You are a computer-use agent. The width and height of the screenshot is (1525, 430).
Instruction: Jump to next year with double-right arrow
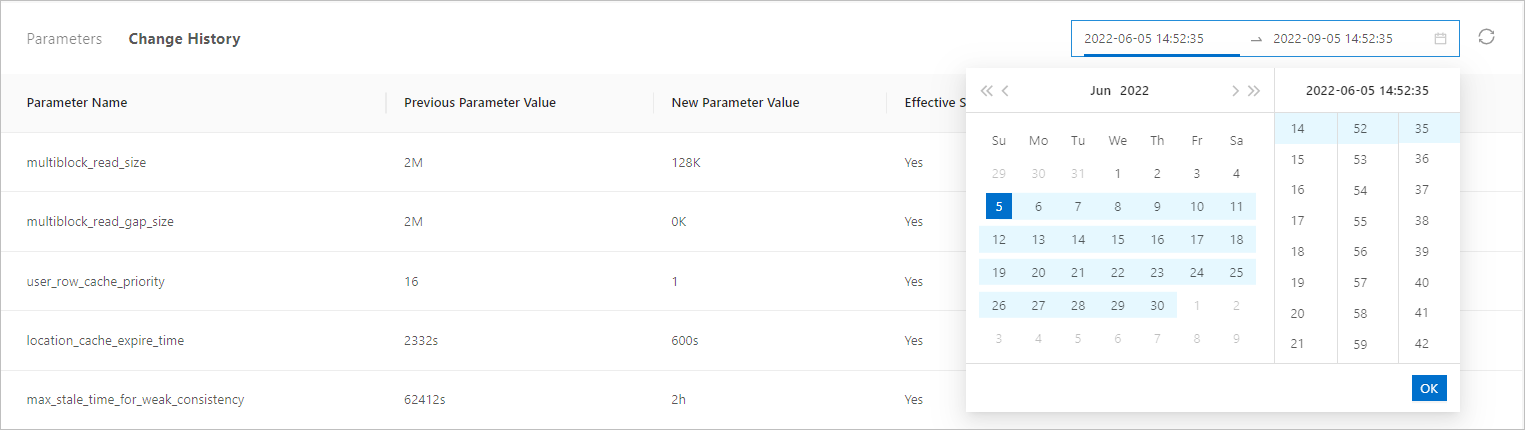[x=1254, y=91]
